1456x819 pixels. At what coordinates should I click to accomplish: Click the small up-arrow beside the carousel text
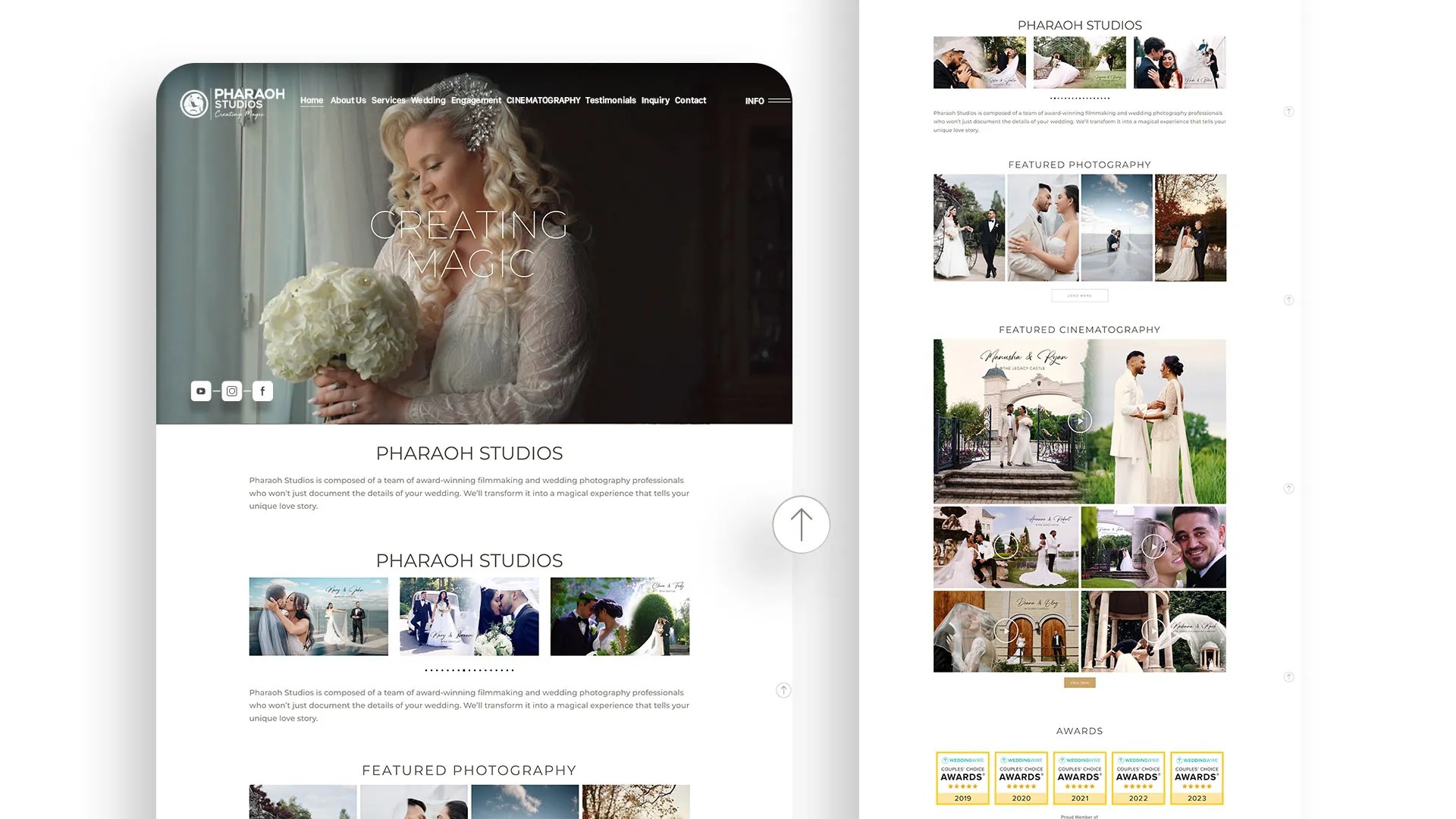(783, 690)
